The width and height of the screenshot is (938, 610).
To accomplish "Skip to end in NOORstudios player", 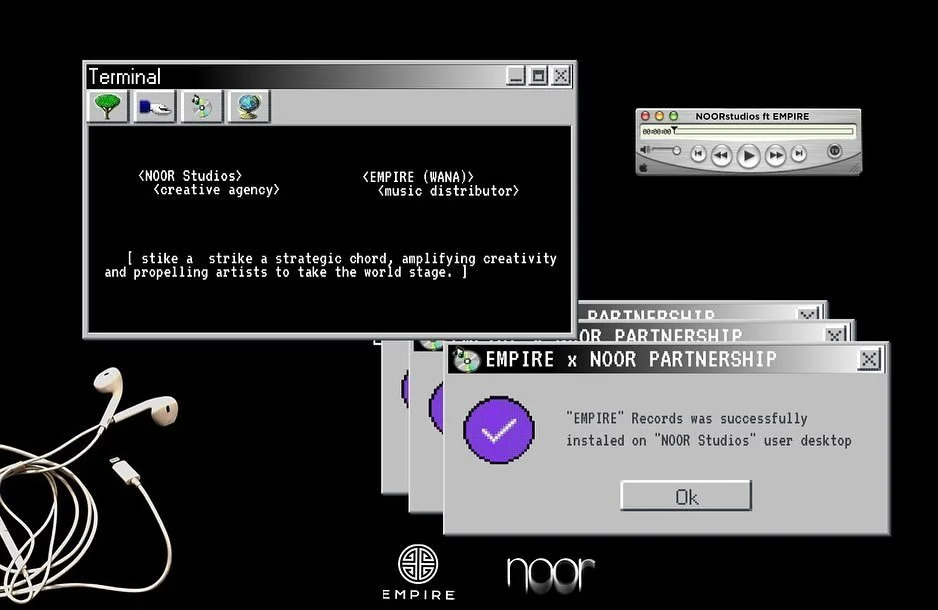I will [x=799, y=154].
